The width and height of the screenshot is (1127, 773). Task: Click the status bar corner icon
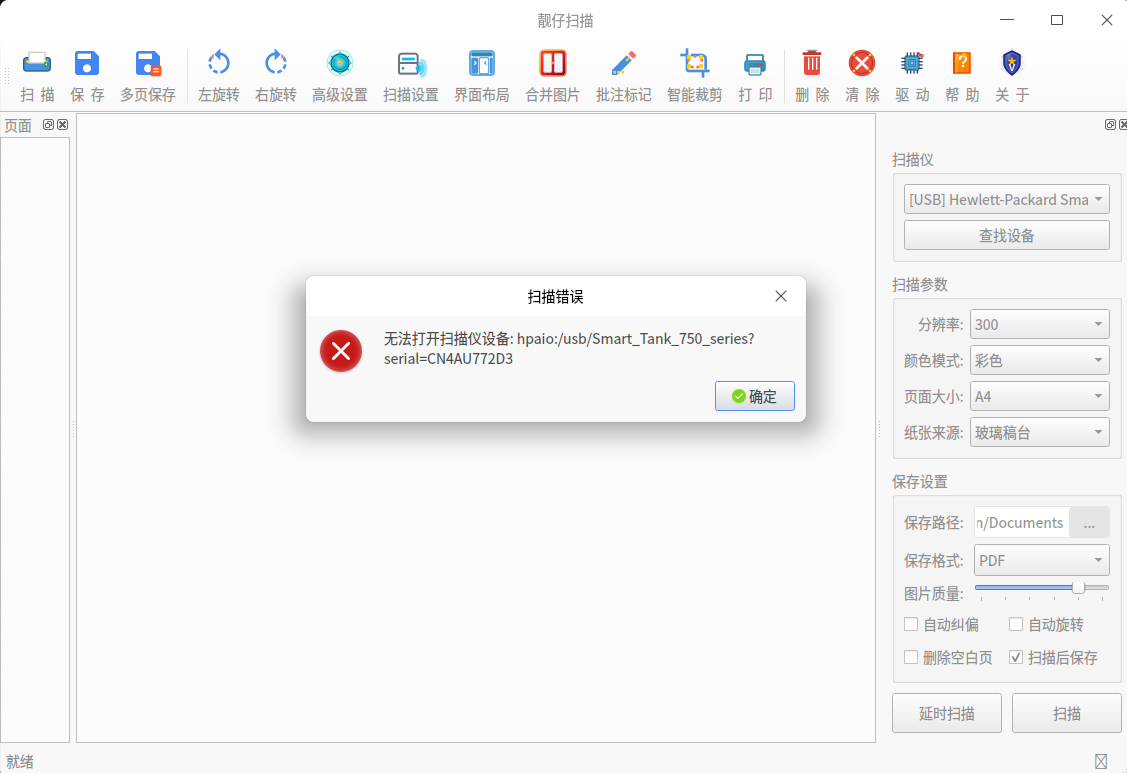[1100, 761]
